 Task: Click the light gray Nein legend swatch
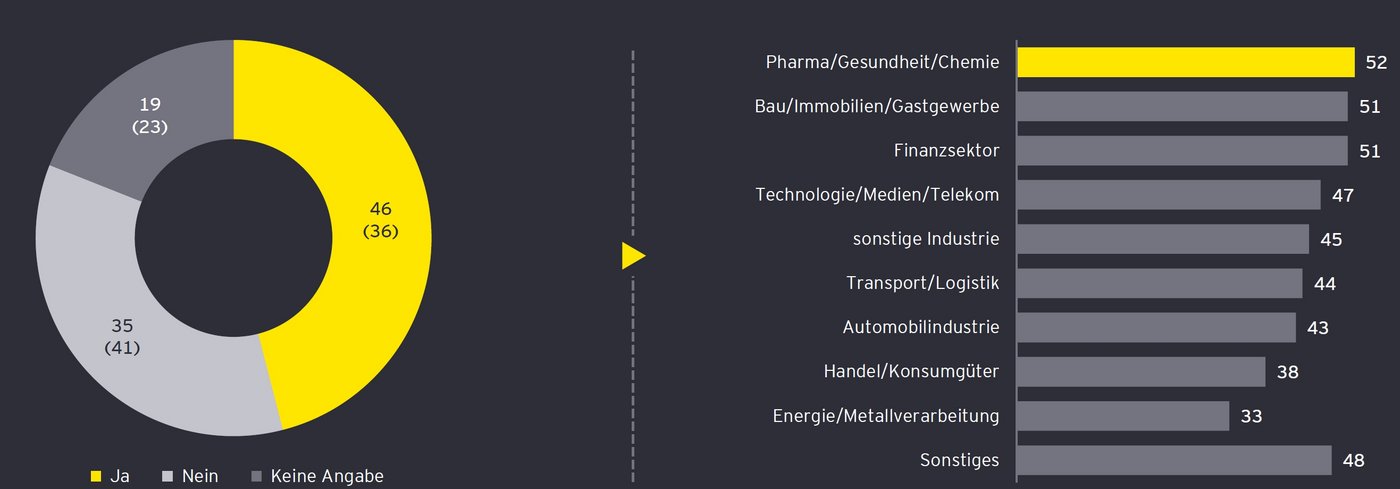coord(167,476)
